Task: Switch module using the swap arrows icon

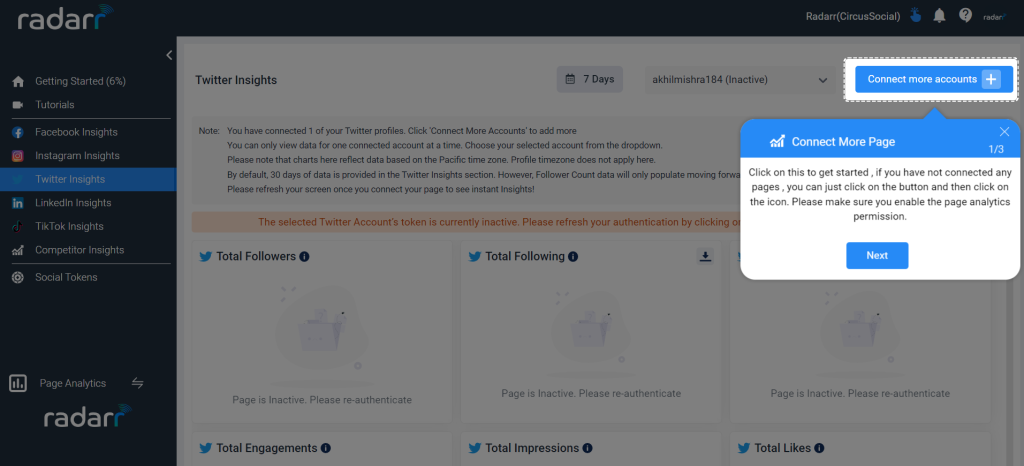Action: coord(137,383)
